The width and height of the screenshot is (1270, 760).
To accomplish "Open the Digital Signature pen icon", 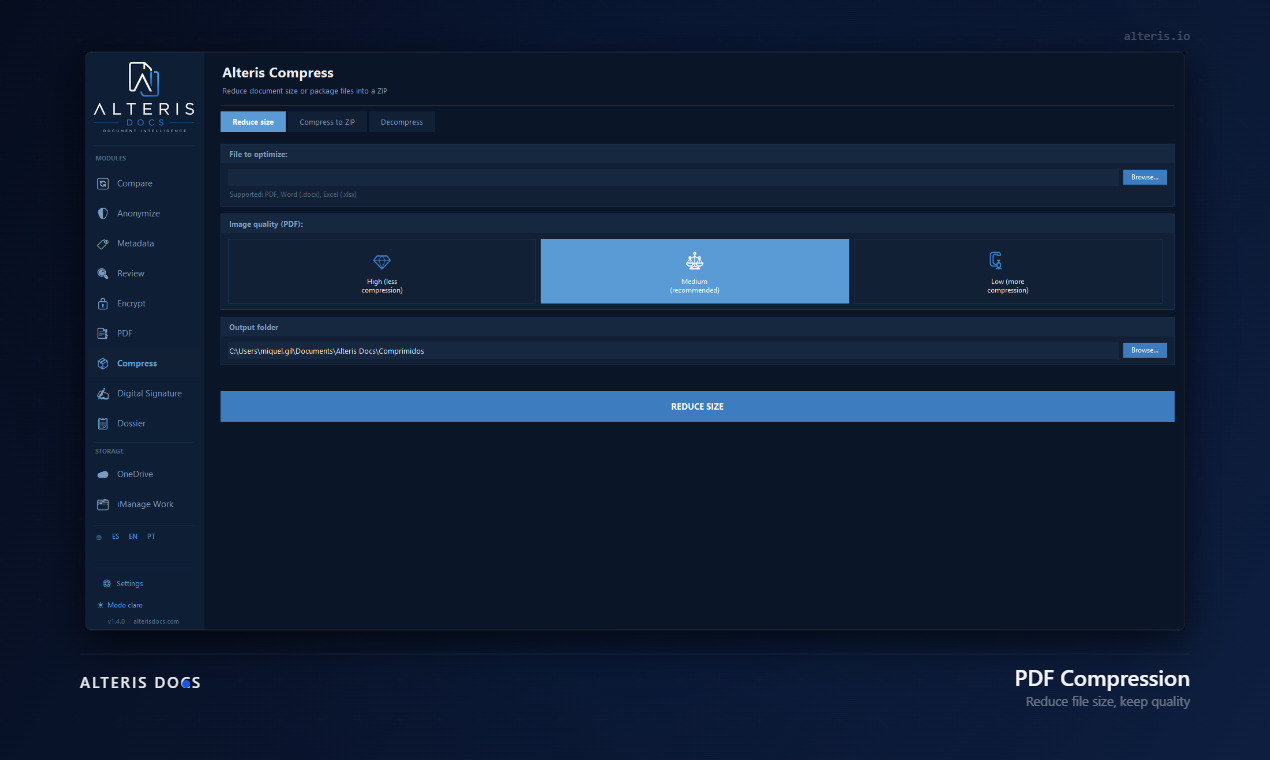I will point(103,394).
